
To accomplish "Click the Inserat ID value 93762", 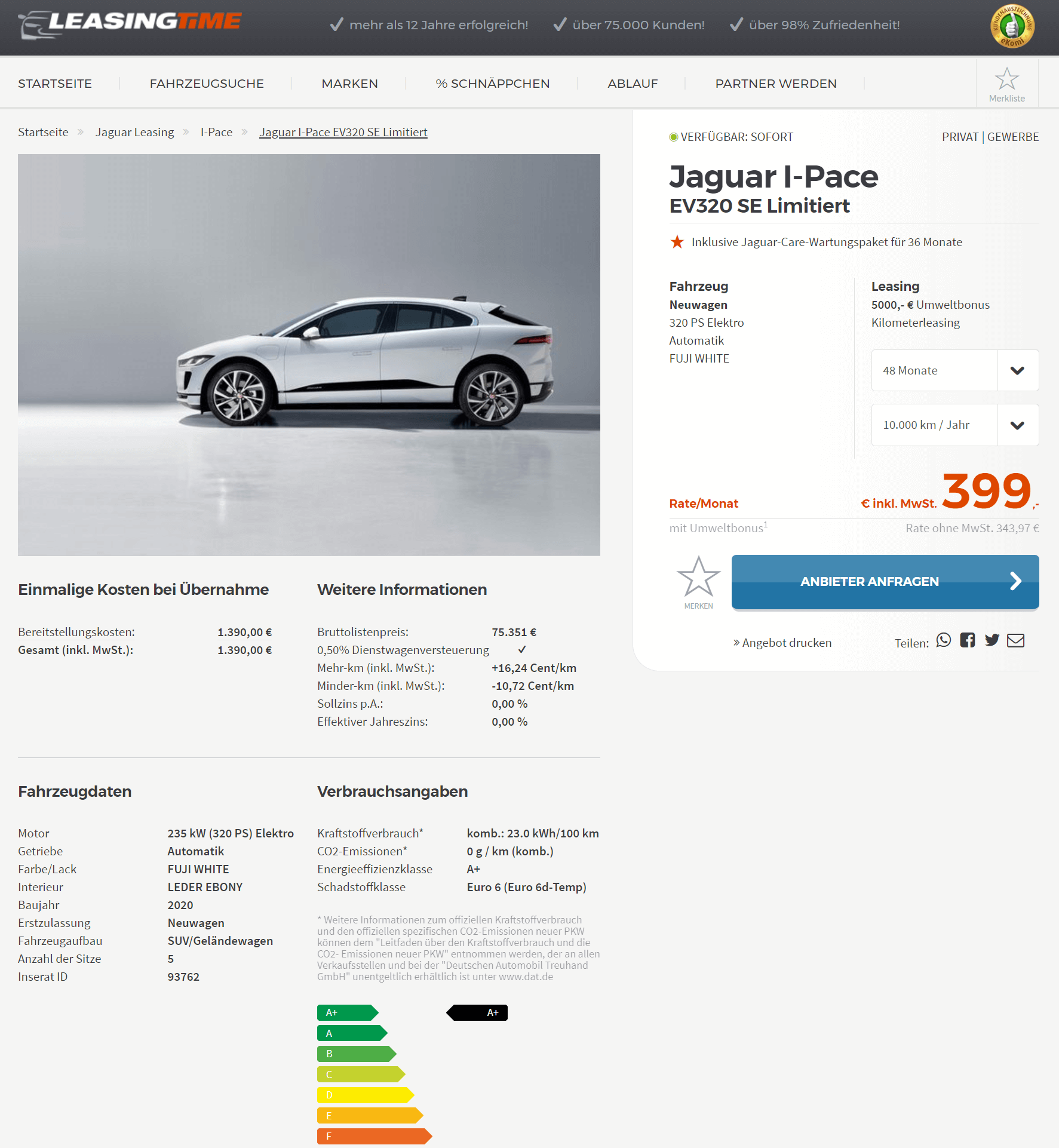I will 183,977.
